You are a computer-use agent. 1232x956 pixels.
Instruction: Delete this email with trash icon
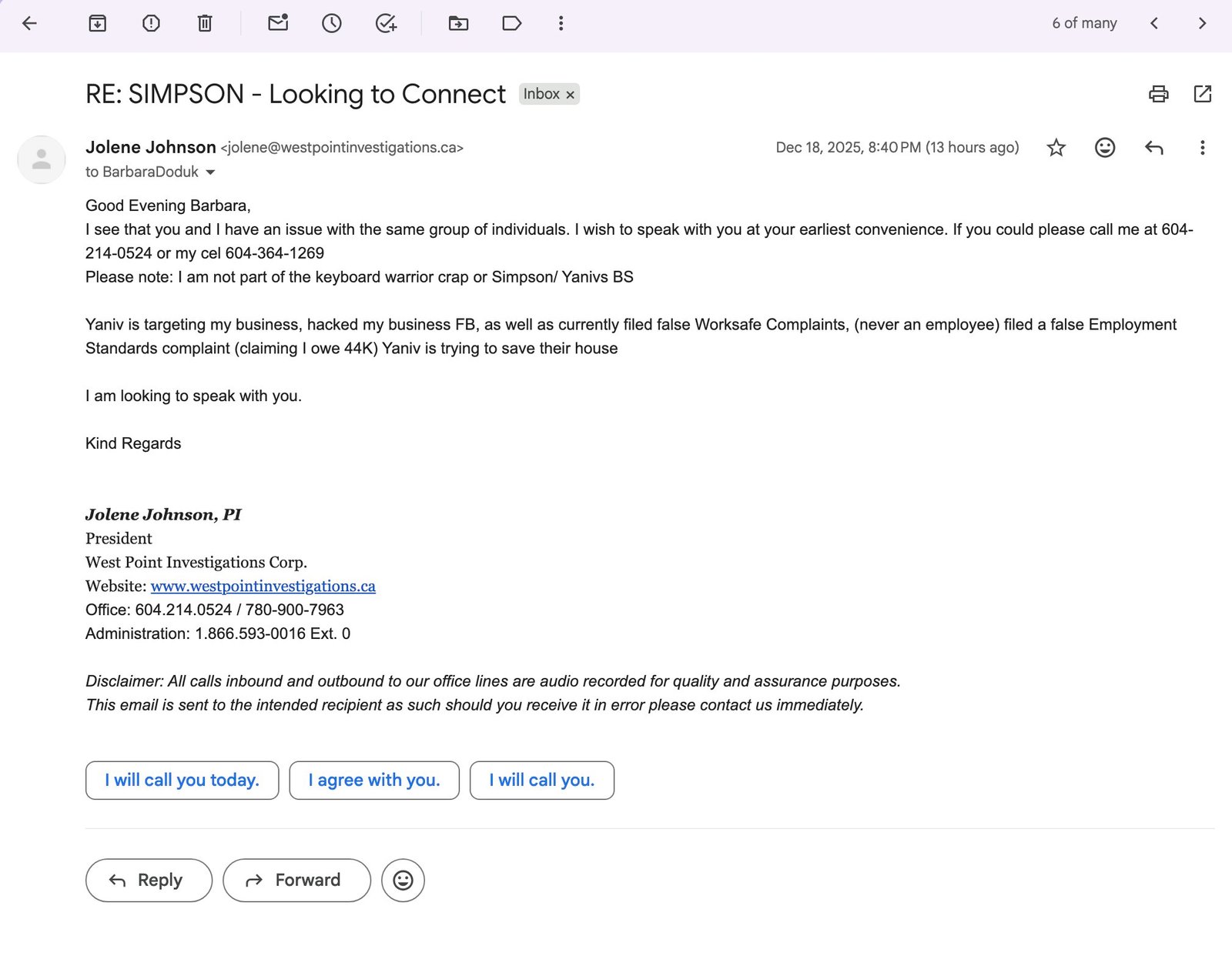pyautogui.click(x=205, y=23)
